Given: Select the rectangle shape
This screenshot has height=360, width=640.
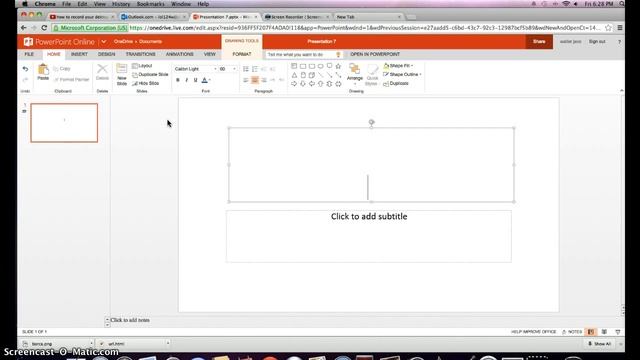Looking at the screenshot, I should pos(303,66).
